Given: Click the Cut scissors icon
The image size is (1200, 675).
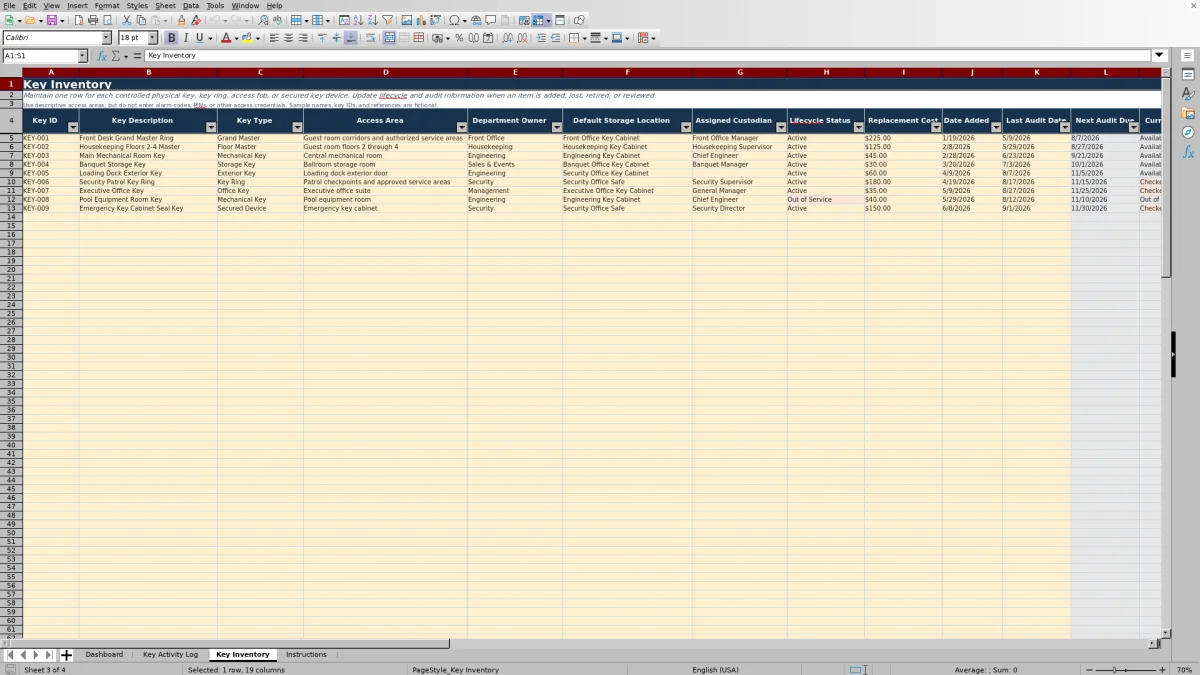Looking at the screenshot, I should coord(126,20).
